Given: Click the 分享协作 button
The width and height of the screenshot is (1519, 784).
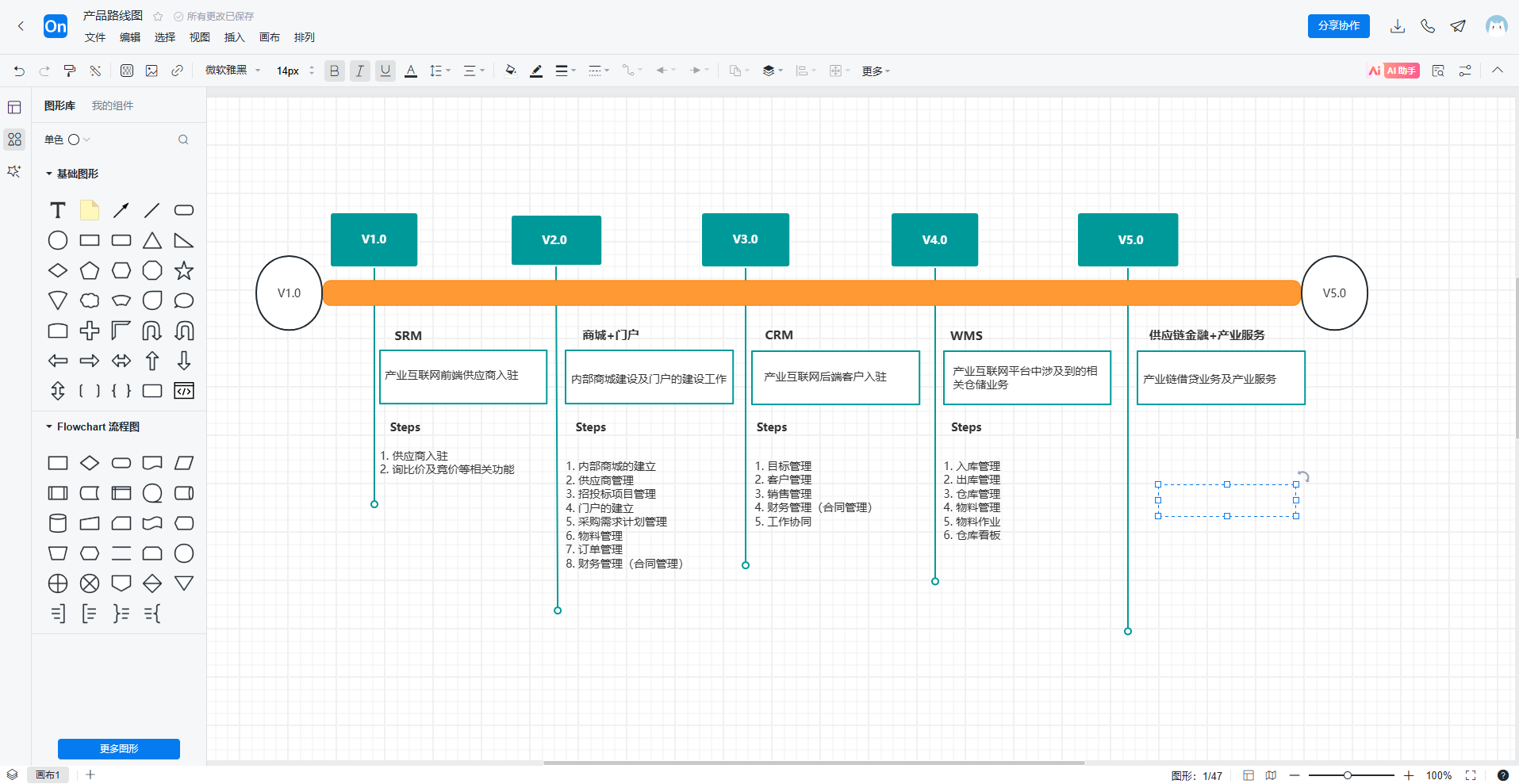Looking at the screenshot, I should coord(1338,26).
